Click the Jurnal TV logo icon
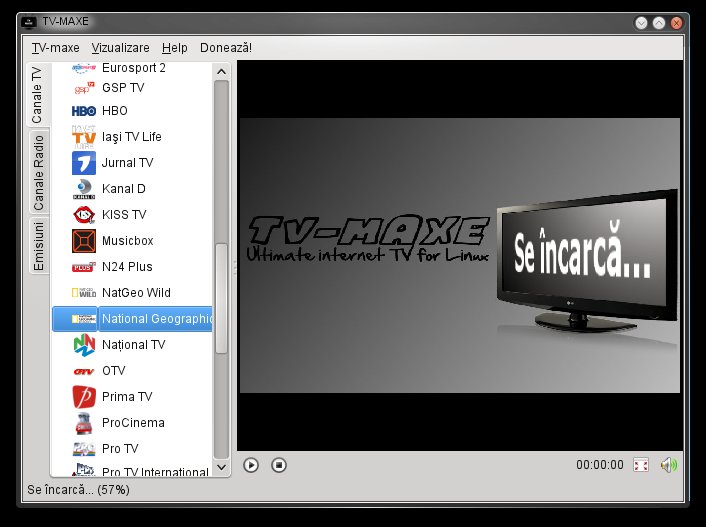The image size is (706, 527). tap(84, 163)
